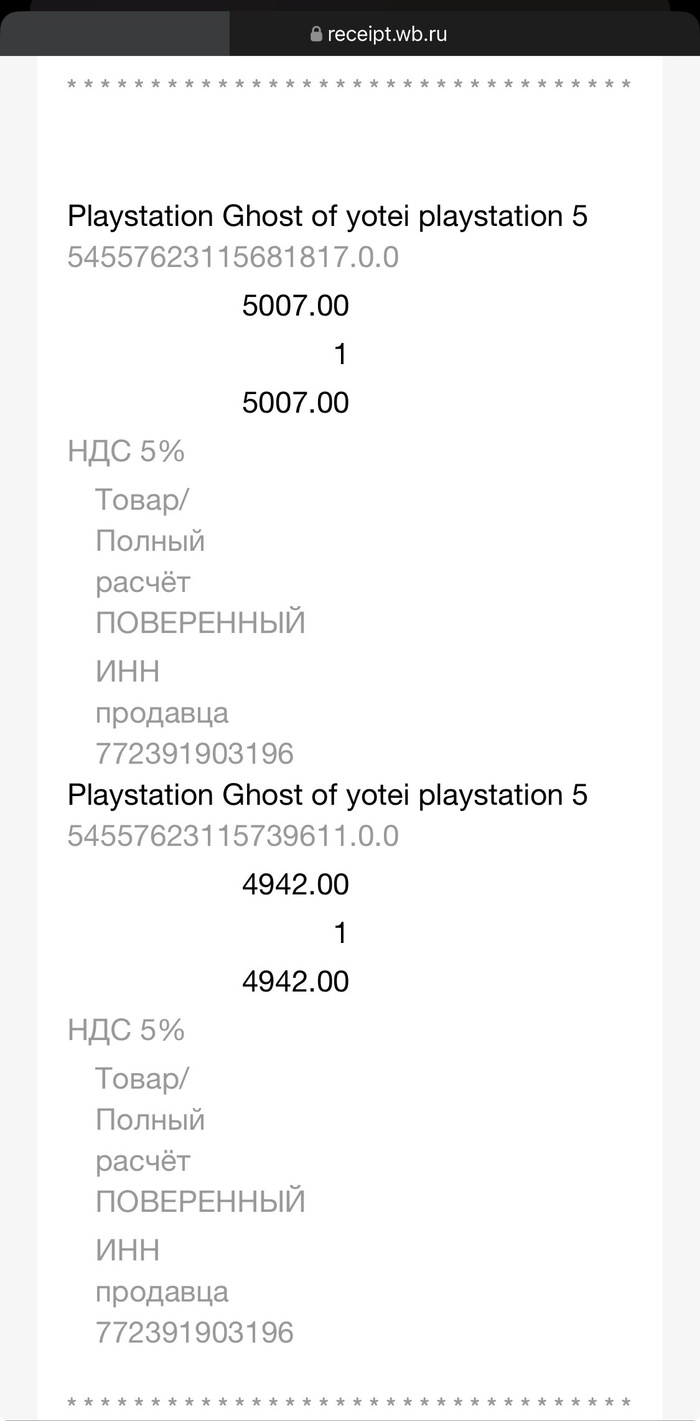
Task: Click the last seller INN 772391903196
Action: 194,1332
